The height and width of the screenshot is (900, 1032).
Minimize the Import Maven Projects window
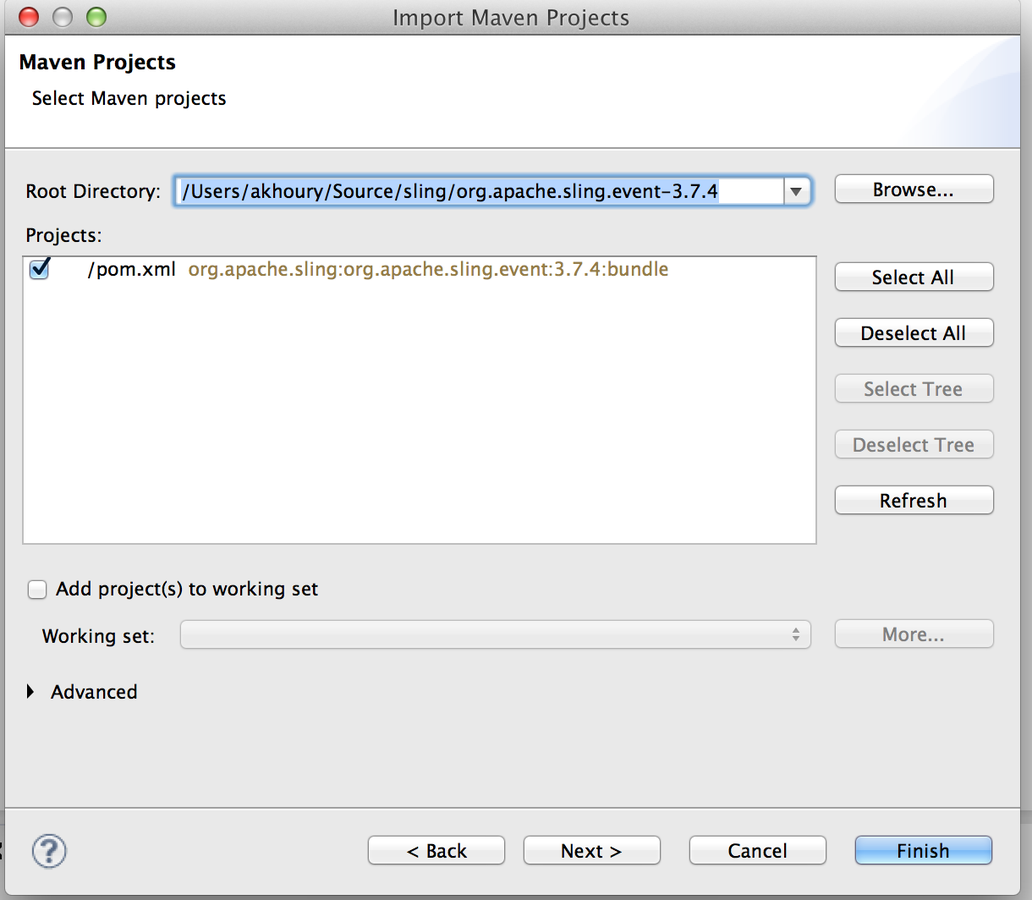(63, 17)
